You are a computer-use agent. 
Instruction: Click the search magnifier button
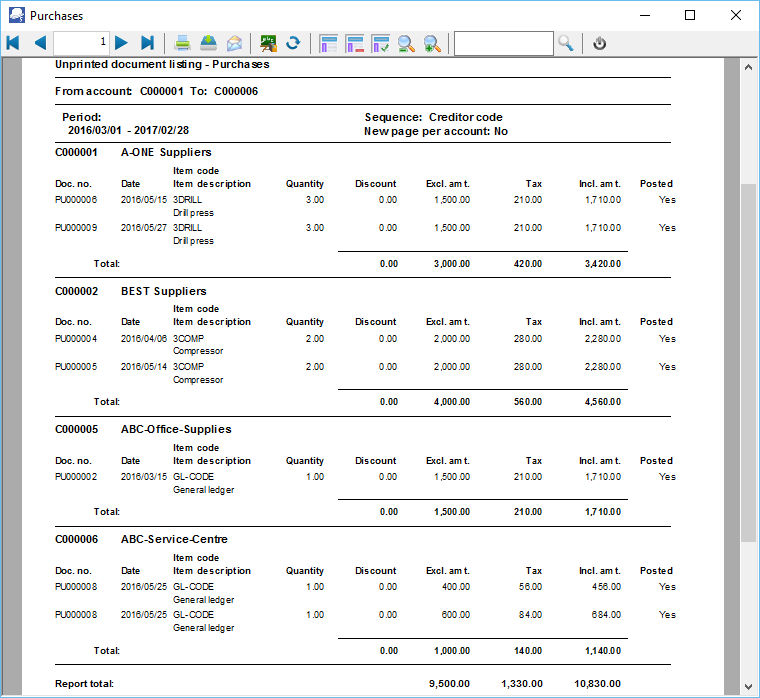pyautogui.click(x=566, y=43)
